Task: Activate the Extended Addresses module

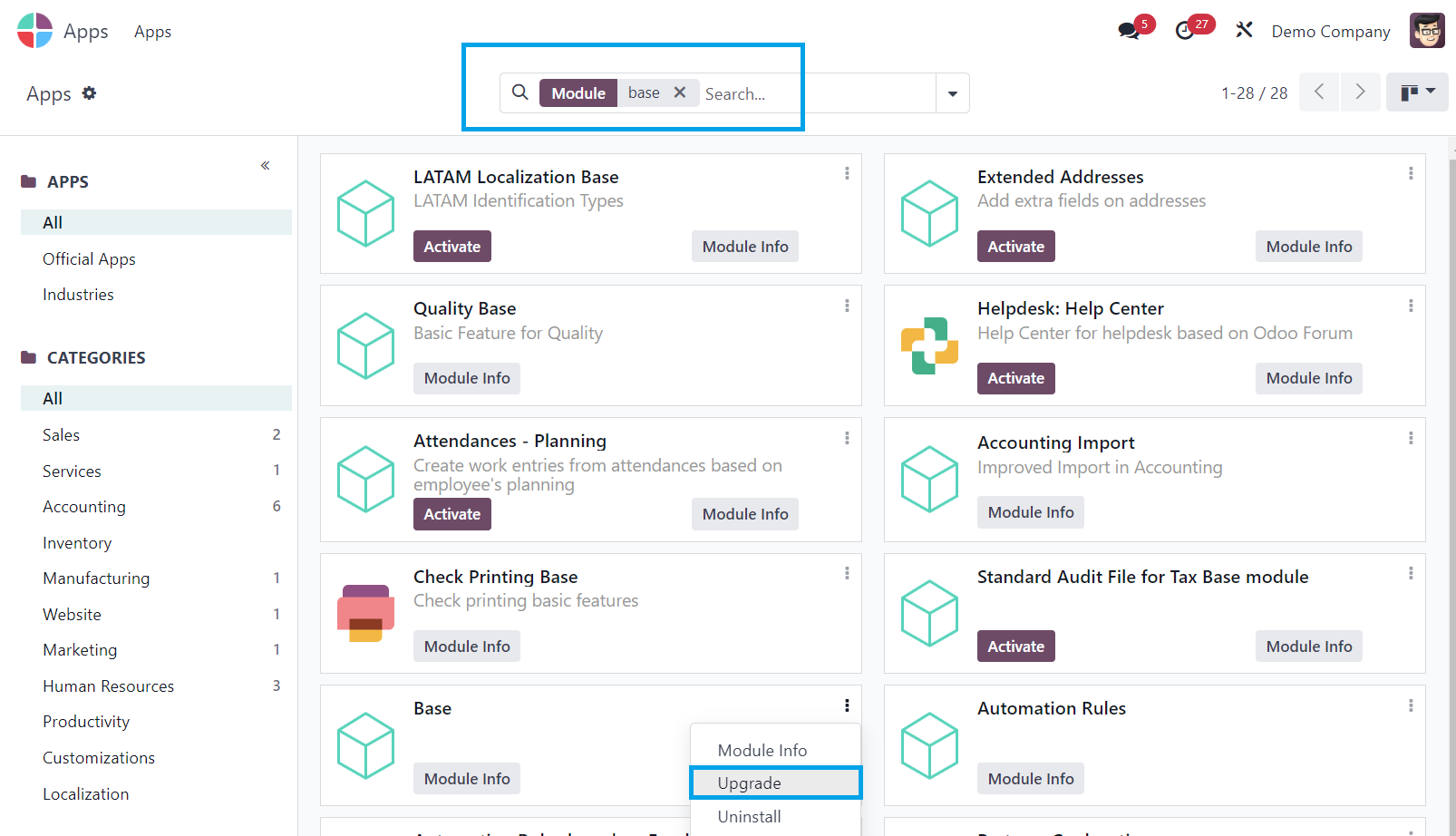Action: (1015, 246)
